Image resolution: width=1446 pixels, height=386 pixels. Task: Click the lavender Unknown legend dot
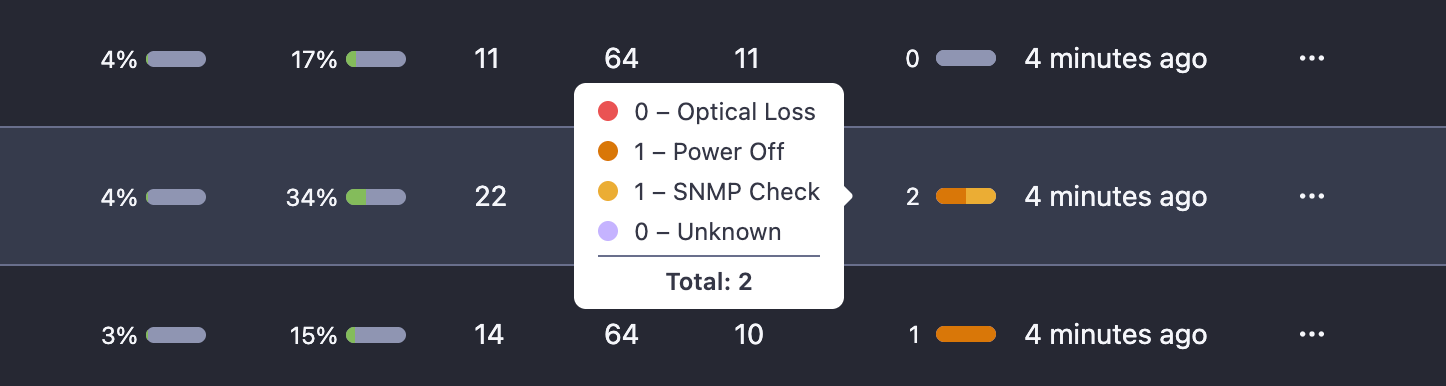tap(608, 232)
